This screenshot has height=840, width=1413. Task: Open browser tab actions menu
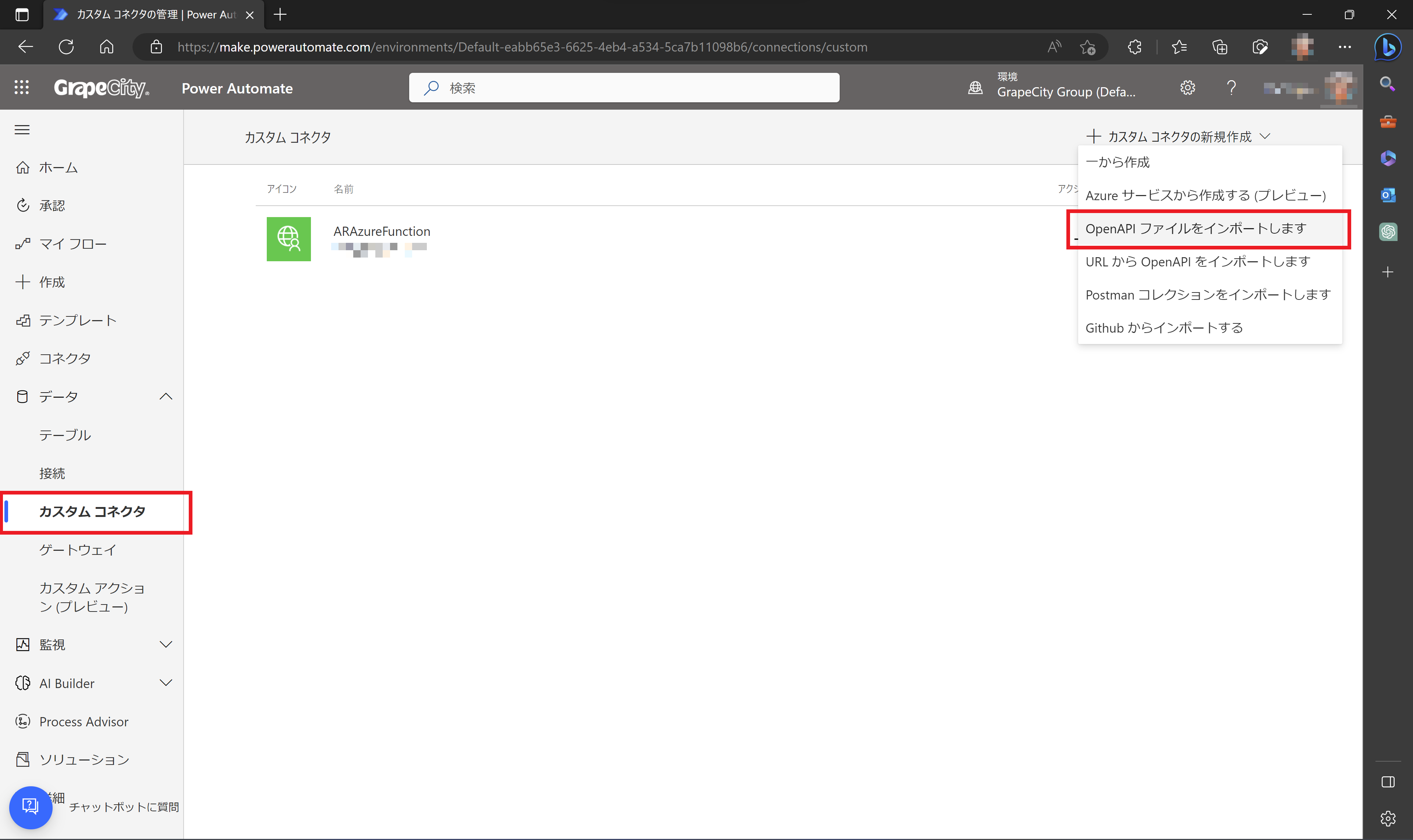21,15
